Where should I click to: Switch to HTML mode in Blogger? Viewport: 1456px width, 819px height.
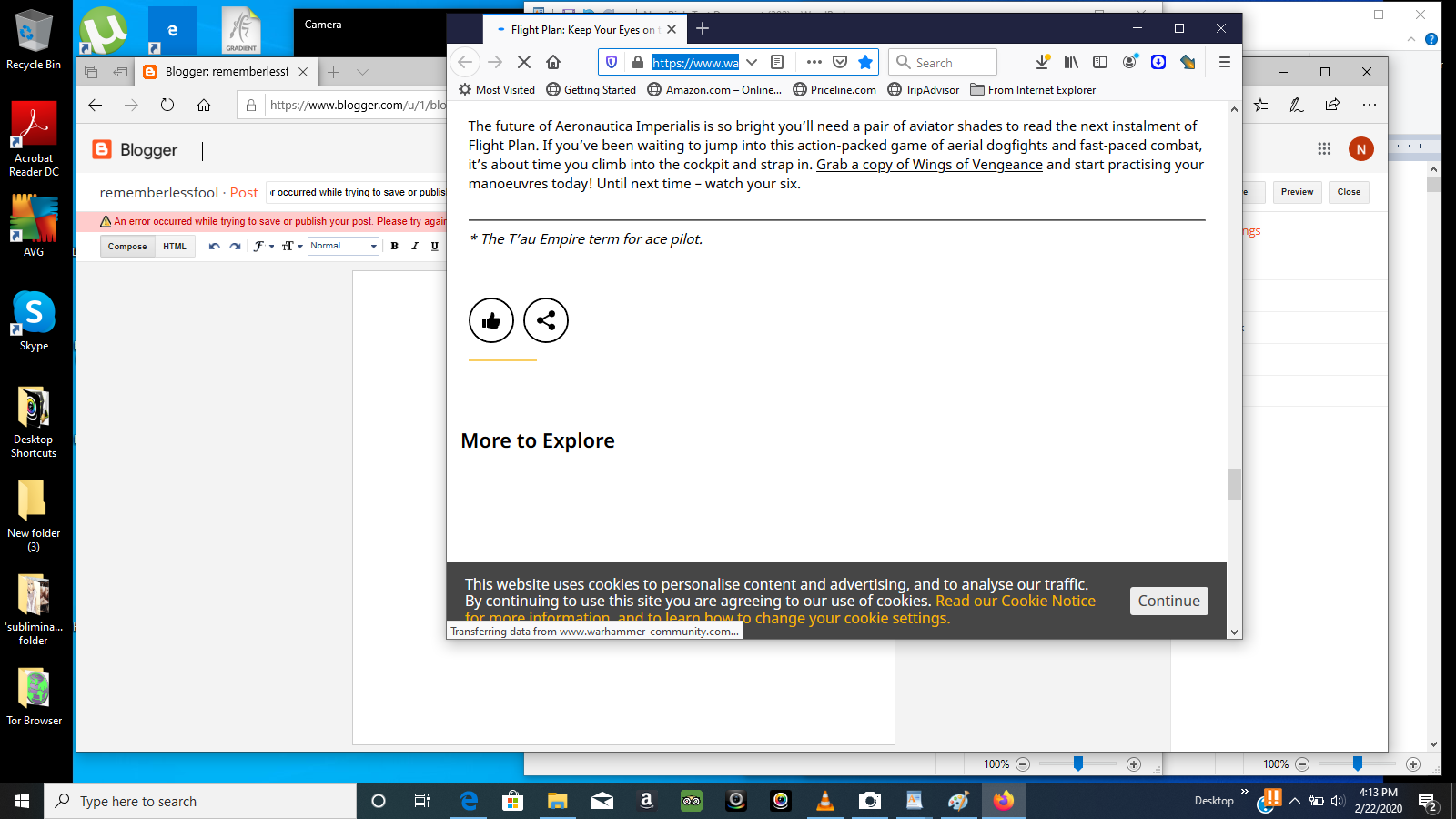(175, 246)
